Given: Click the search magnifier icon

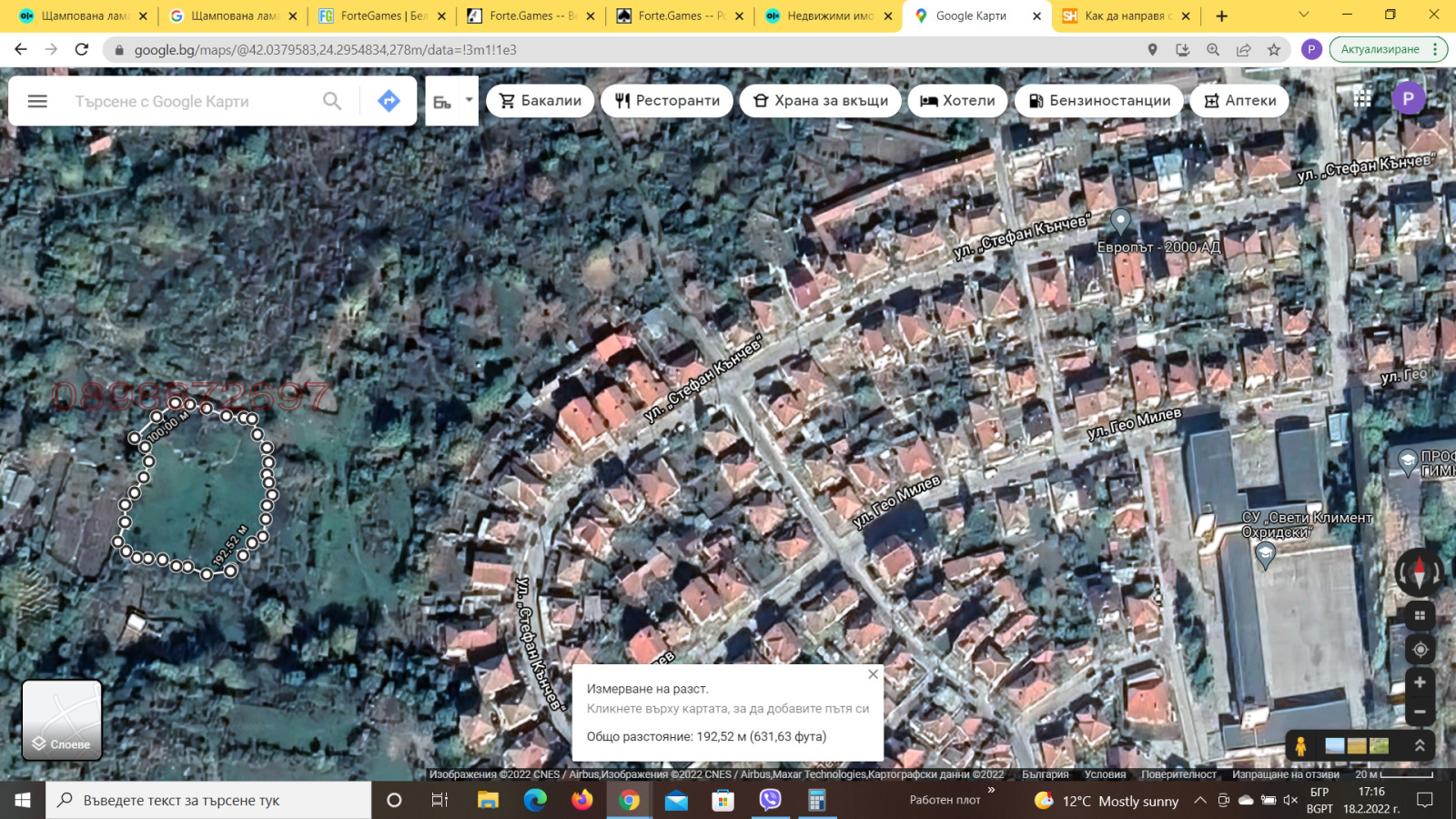Looking at the screenshot, I should pyautogui.click(x=332, y=101).
